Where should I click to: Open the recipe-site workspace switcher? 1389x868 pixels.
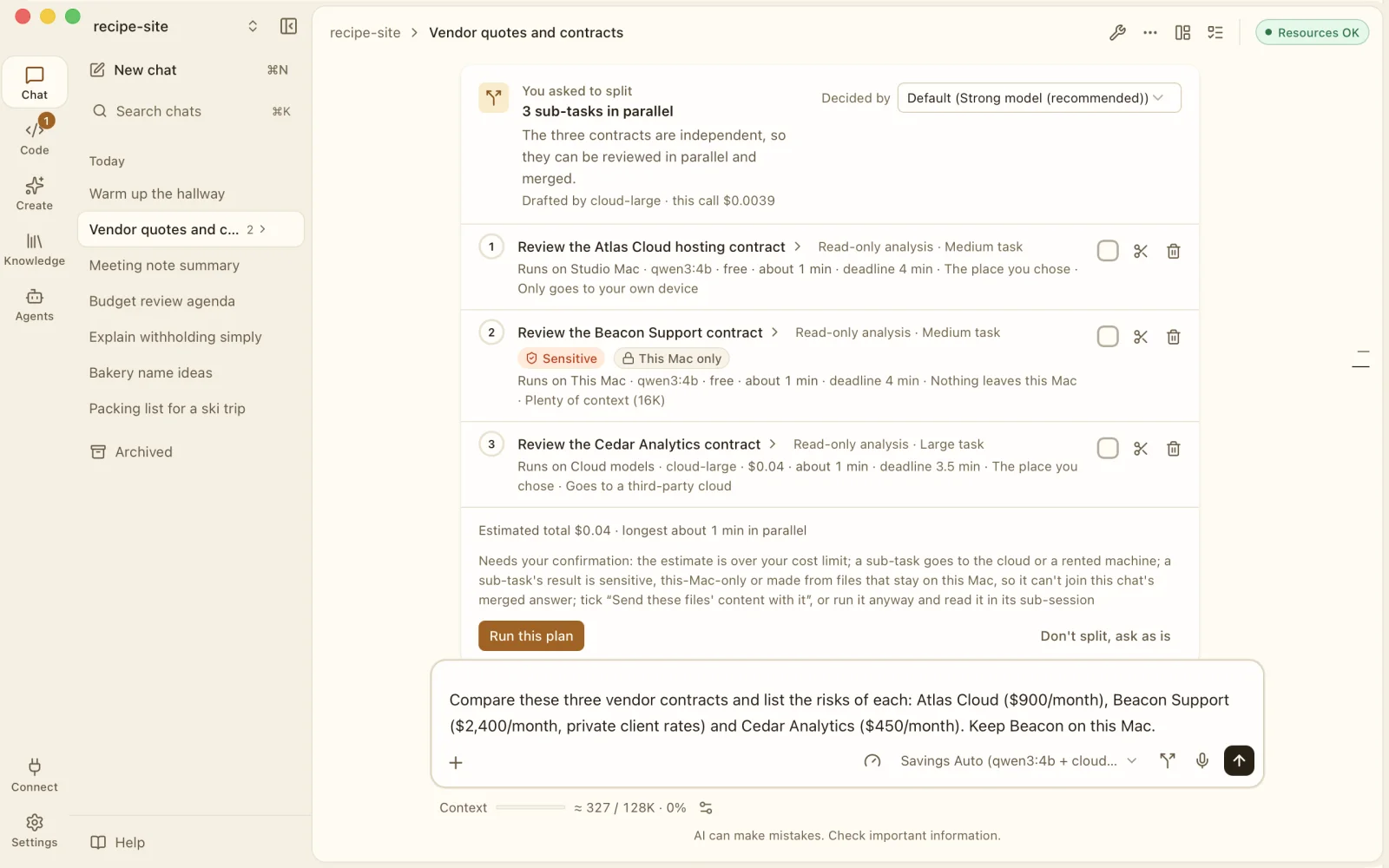click(175, 26)
